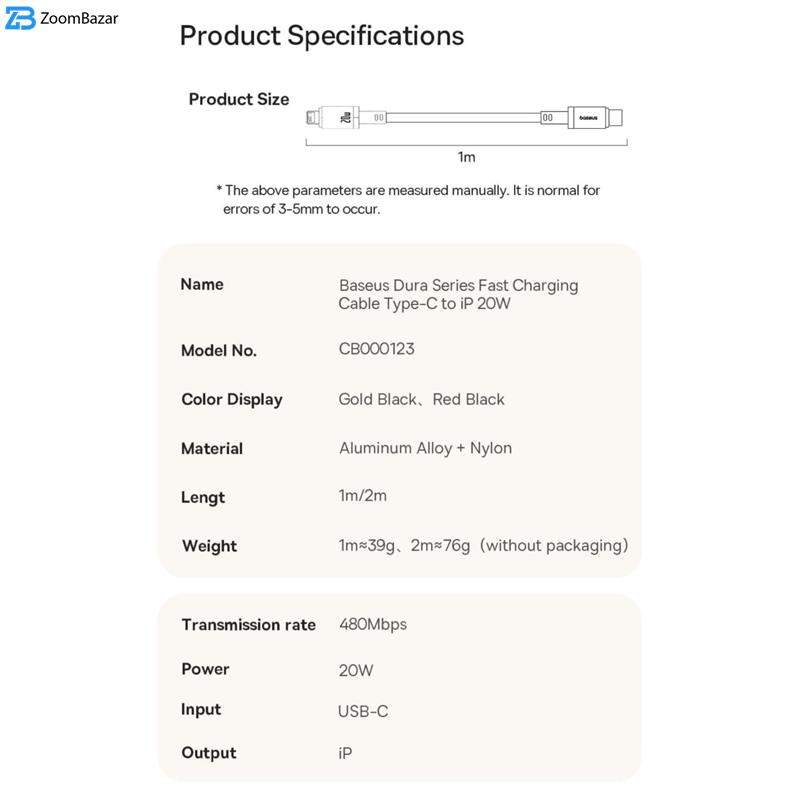The image size is (800, 800).
Task: Select the Product Size label
Action: tap(239, 99)
